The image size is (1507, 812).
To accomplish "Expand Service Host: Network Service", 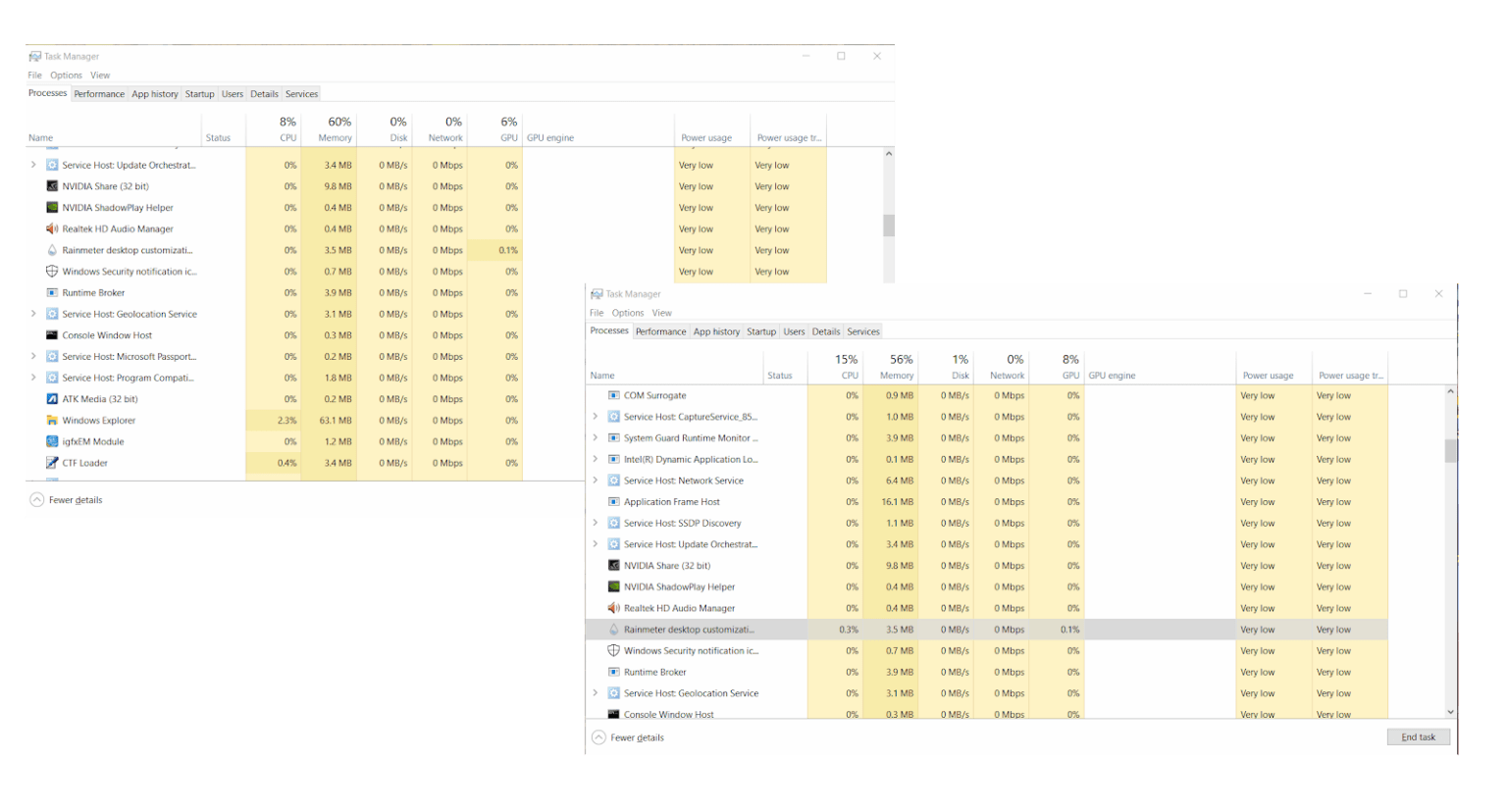I will pos(596,481).
